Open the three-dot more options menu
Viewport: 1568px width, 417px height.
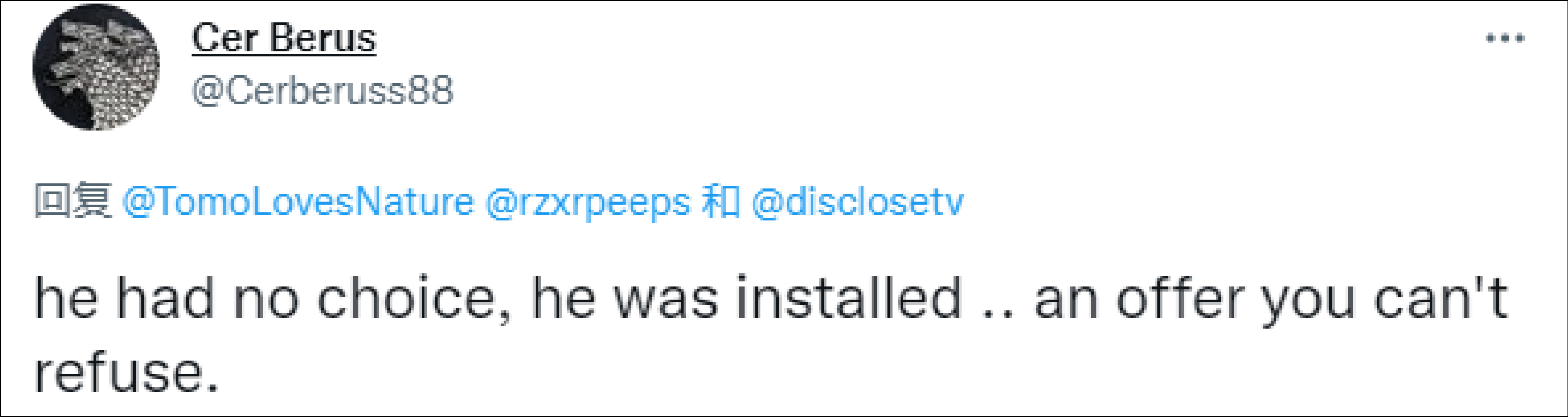(x=1504, y=38)
